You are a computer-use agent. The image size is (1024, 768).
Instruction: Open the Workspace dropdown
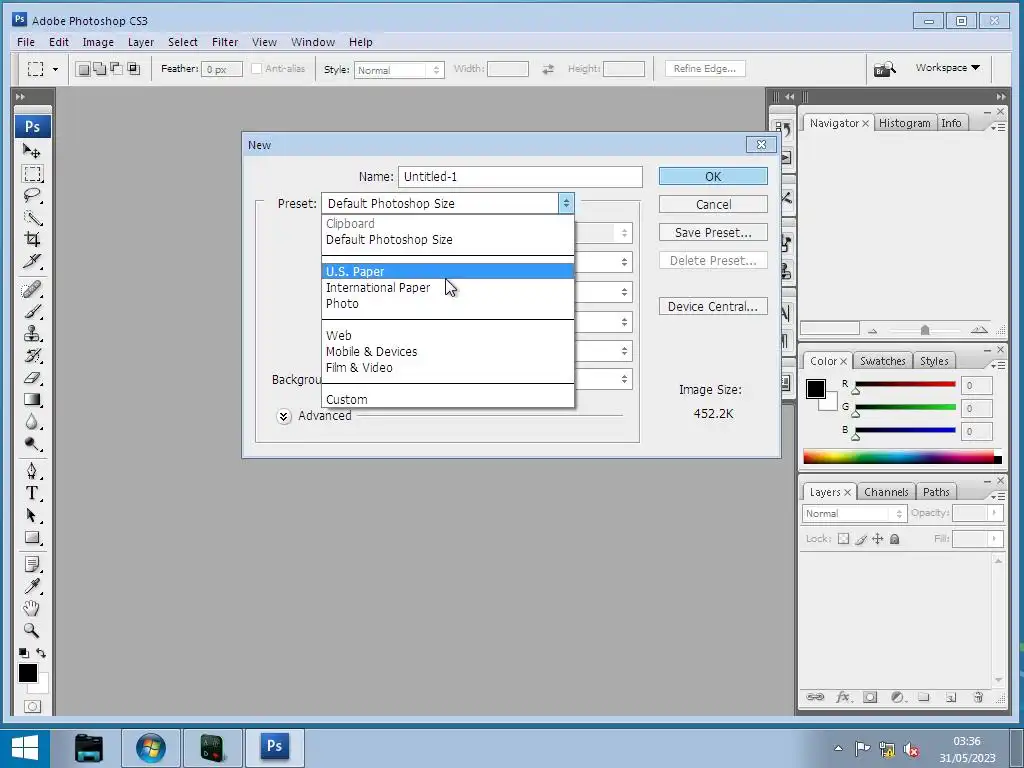tap(948, 67)
